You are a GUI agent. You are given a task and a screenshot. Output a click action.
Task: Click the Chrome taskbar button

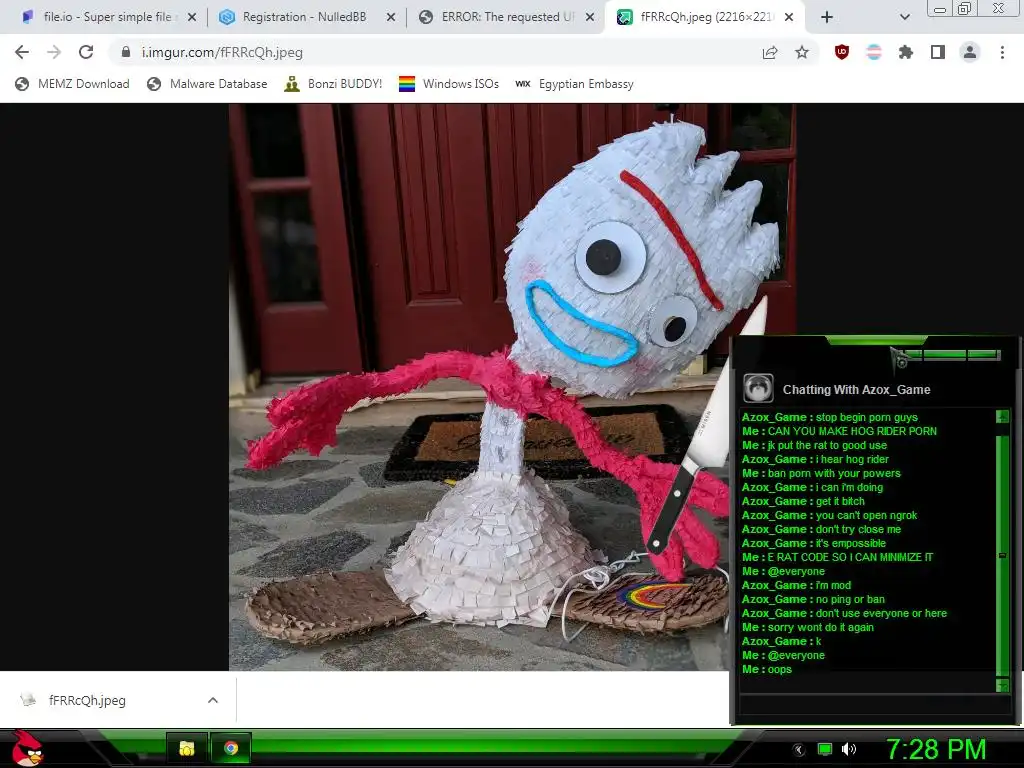(231, 748)
